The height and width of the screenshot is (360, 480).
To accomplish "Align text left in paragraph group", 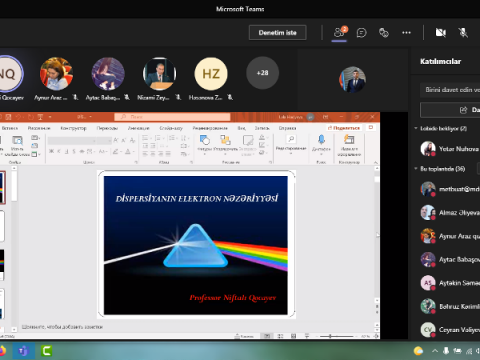I will (145, 154).
